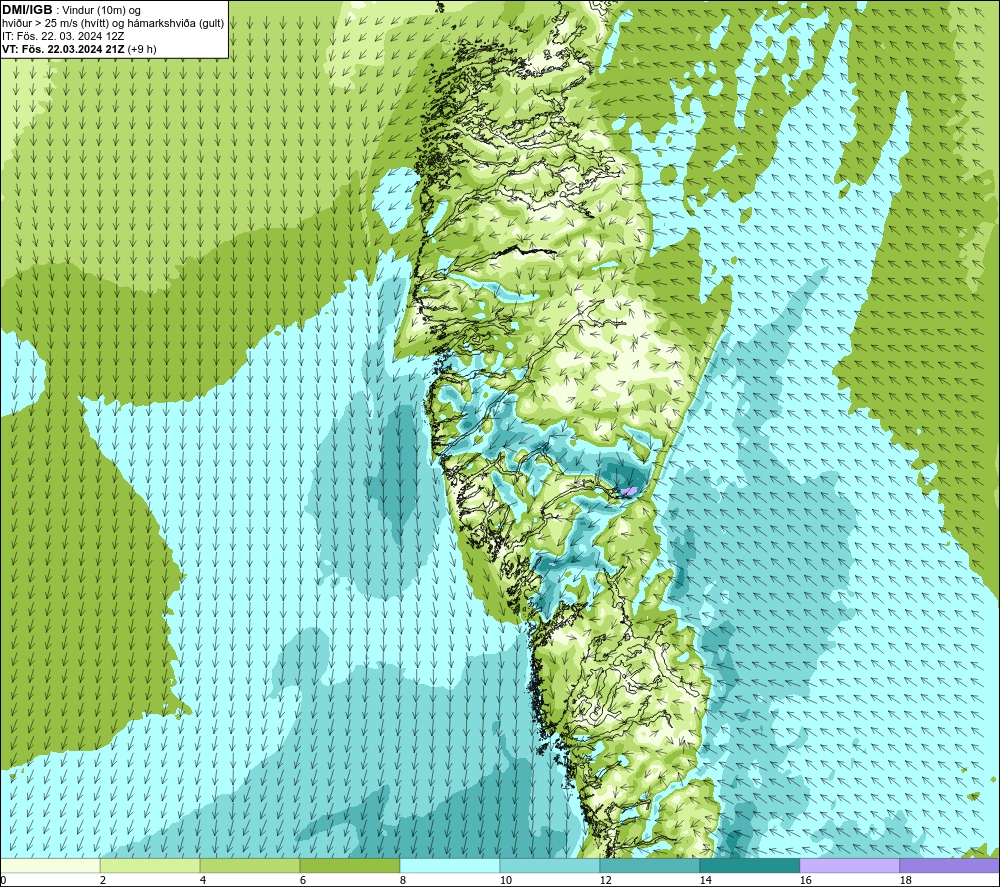The image size is (1000, 887).
Task: Click the '2' label on the wind scale
Action: click(103, 881)
